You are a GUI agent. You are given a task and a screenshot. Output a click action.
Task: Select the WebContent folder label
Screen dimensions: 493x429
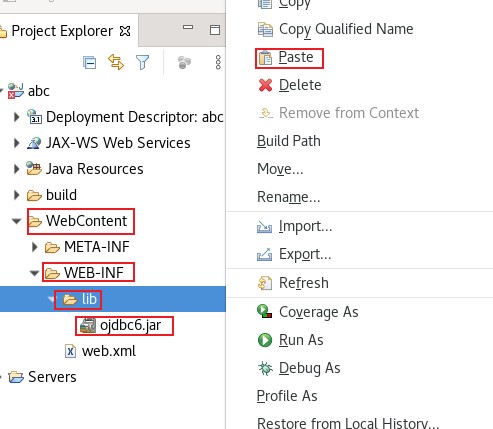click(86, 221)
